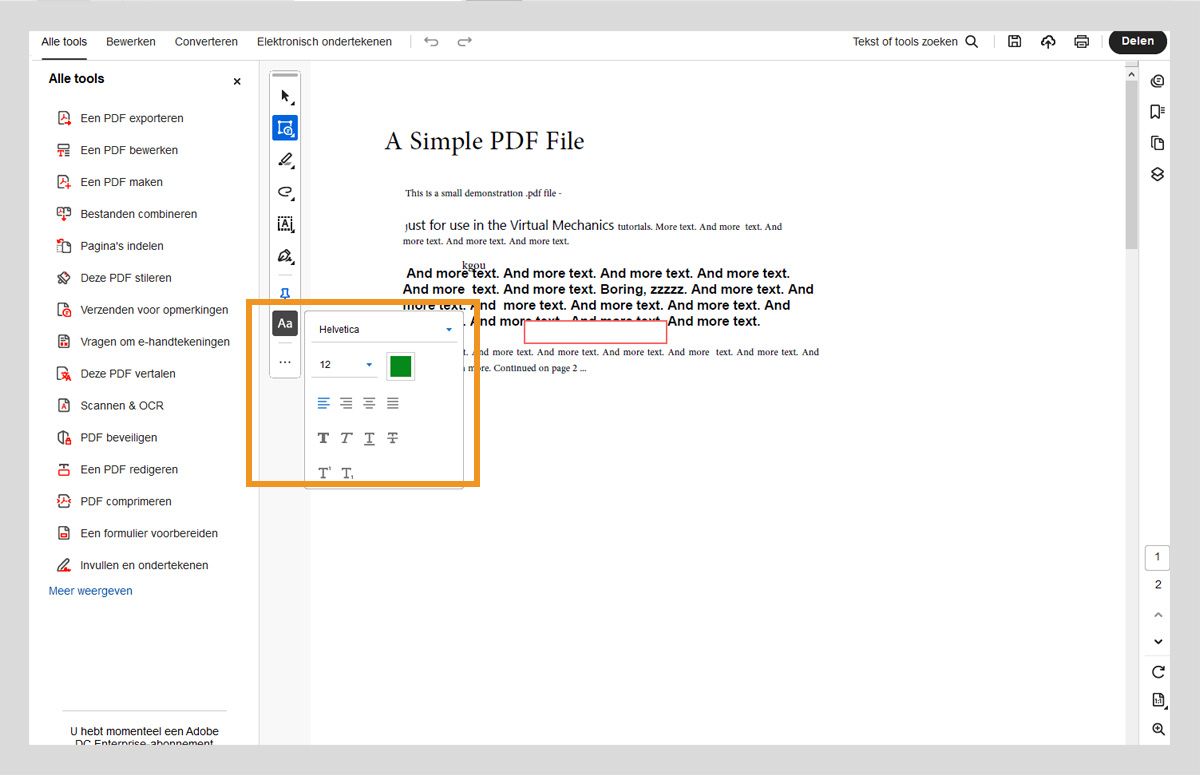Viewport: 1200px width, 775px height.
Task: Open the green text color swatch
Action: pos(401,366)
